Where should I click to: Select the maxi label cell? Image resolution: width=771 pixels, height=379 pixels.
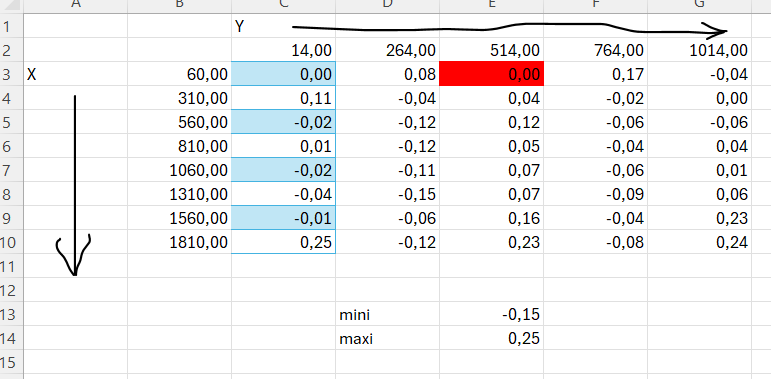[x=387, y=338]
